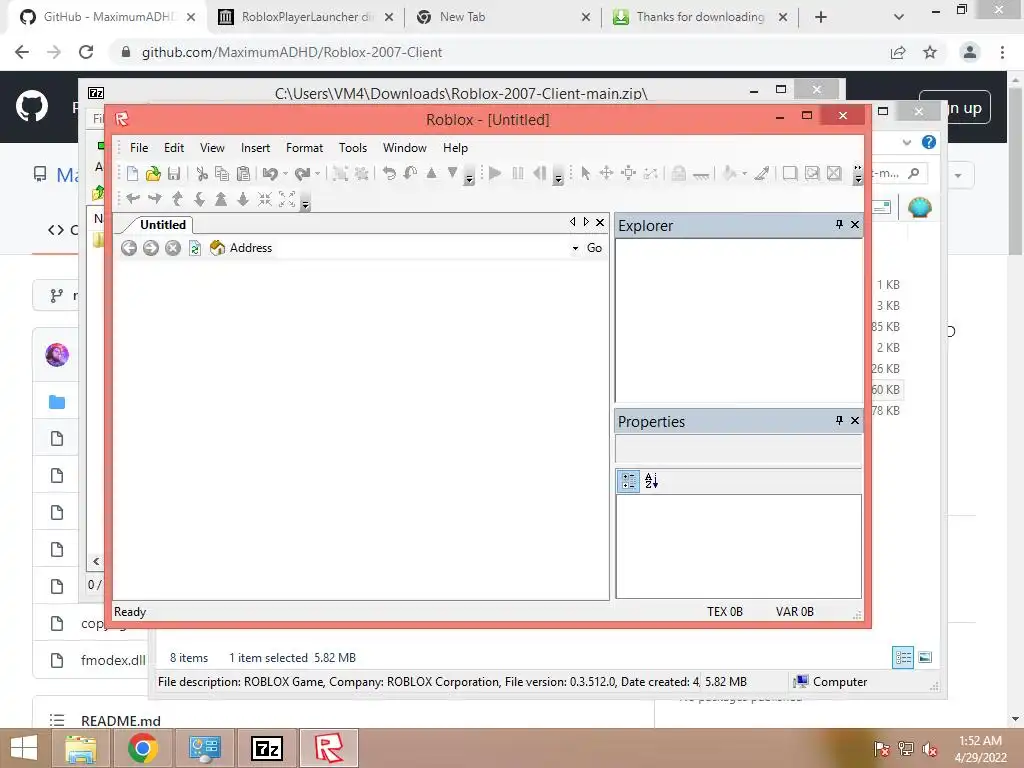Open the Address history dropdown arrow
The image size is (1024, 768).
575,248
